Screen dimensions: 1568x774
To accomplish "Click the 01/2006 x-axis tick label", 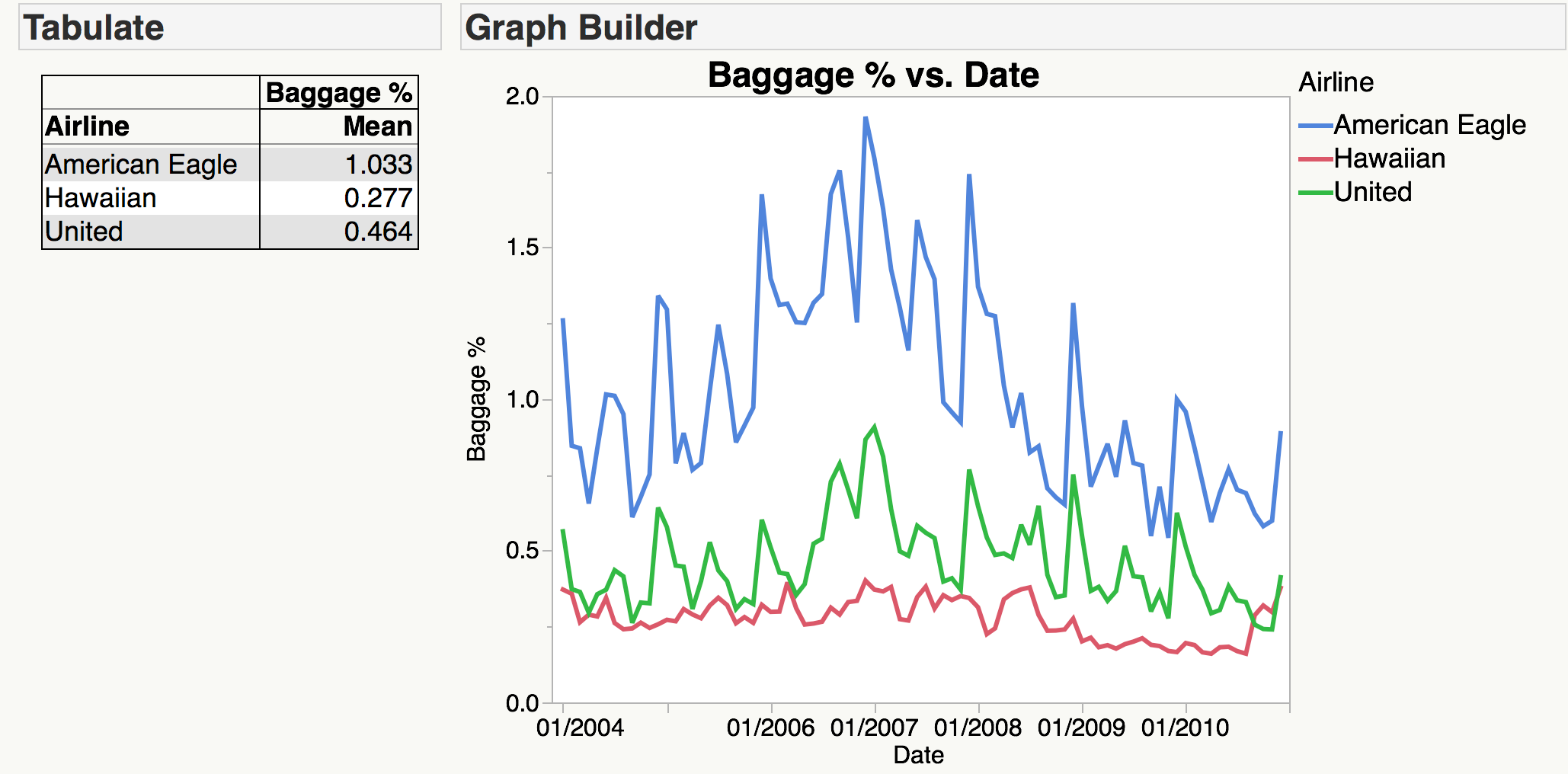I will [x=771, y=728].
